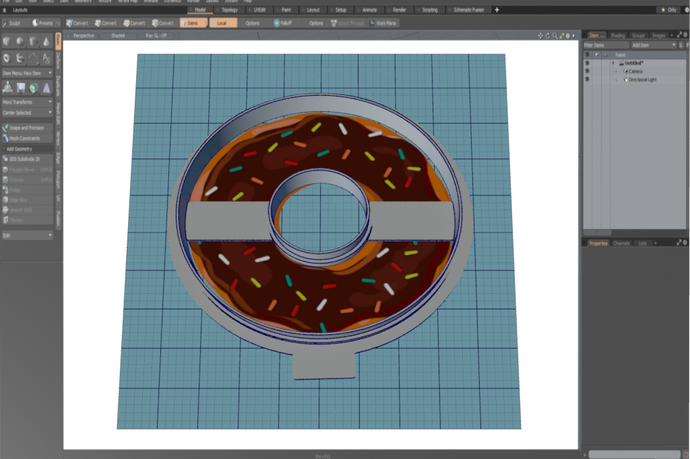Select the cube primitive tool
Screen dimensions: 690x459
pos(8,41)
